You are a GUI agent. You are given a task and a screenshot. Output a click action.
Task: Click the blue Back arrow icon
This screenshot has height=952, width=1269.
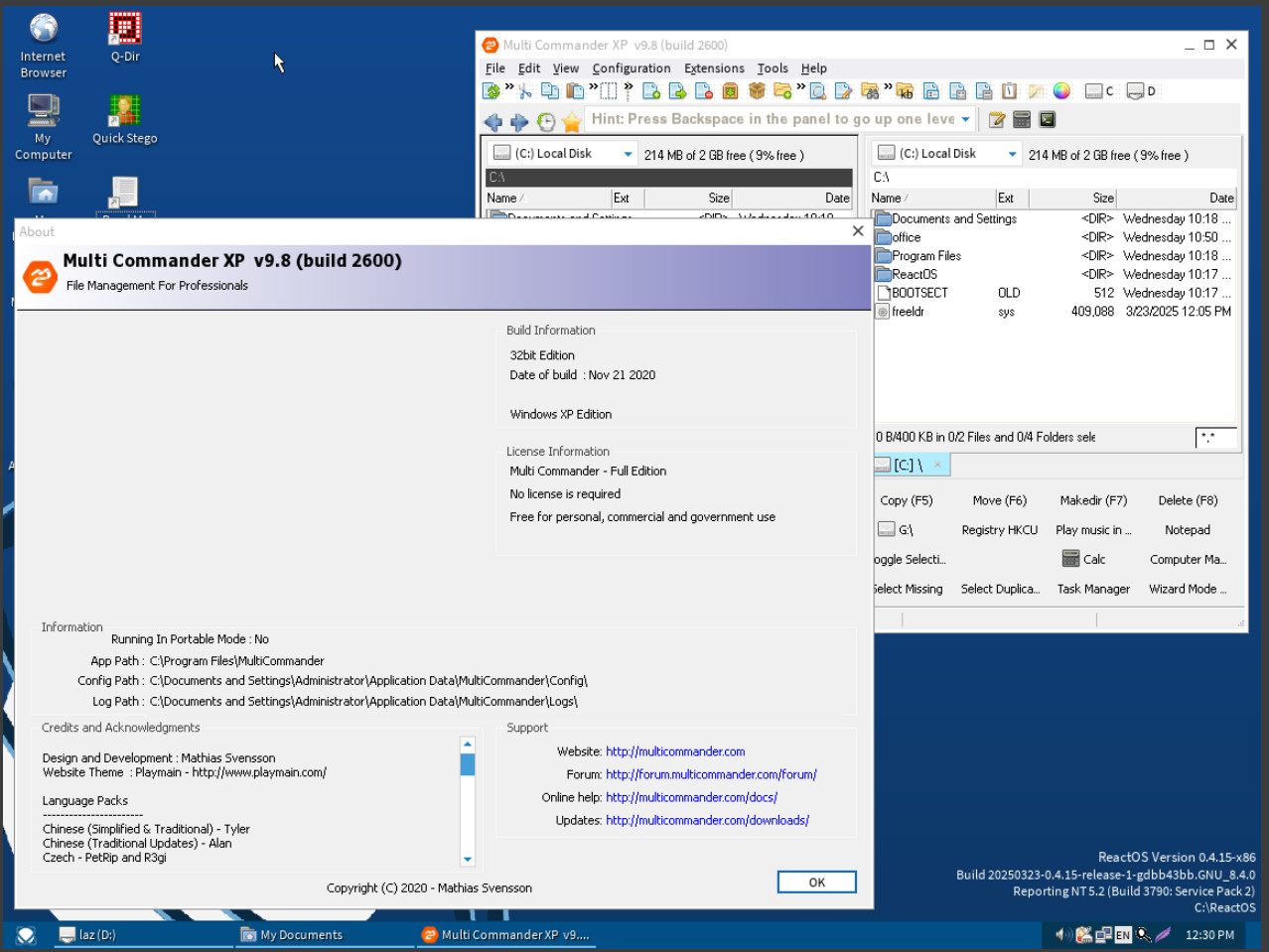(x=493, y=121)
